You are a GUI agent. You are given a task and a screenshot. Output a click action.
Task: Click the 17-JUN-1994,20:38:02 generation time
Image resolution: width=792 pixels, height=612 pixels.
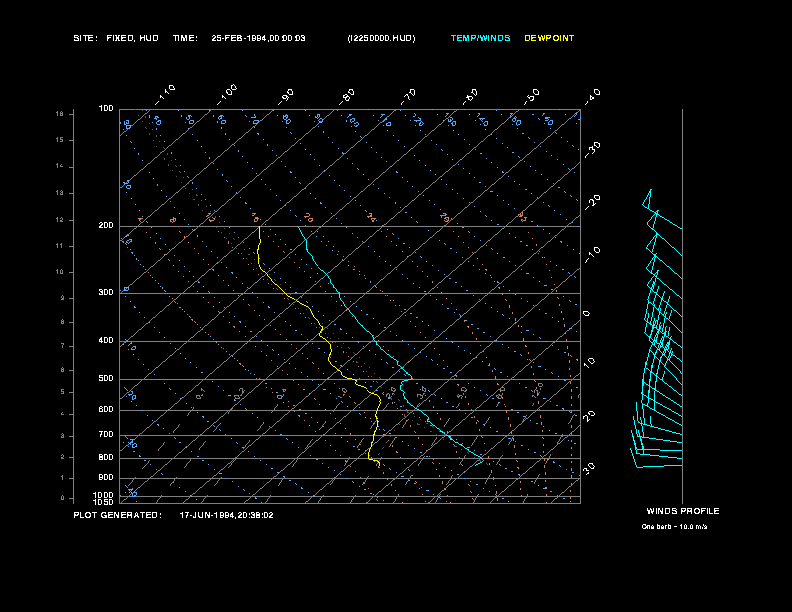226,515
